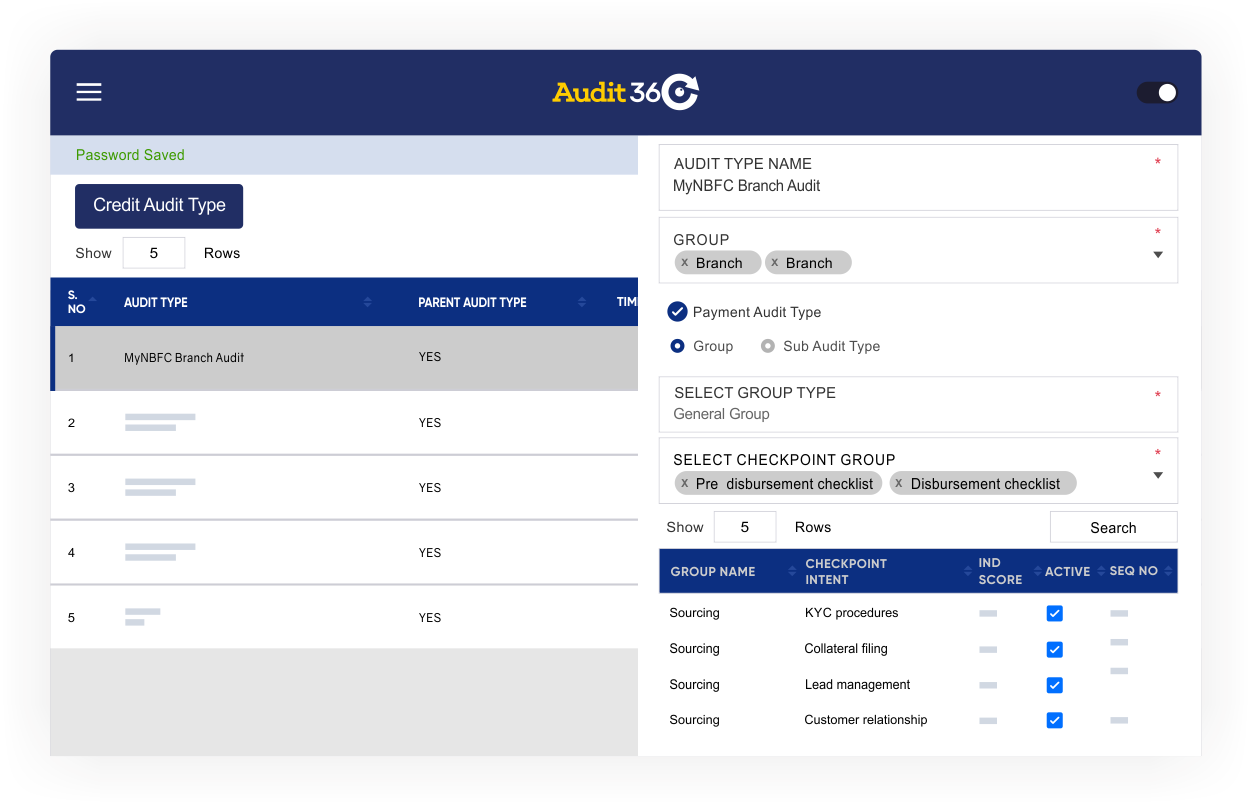
Task: Uncheck Active for Collateral filing
Action: (x=1054, y=650)
